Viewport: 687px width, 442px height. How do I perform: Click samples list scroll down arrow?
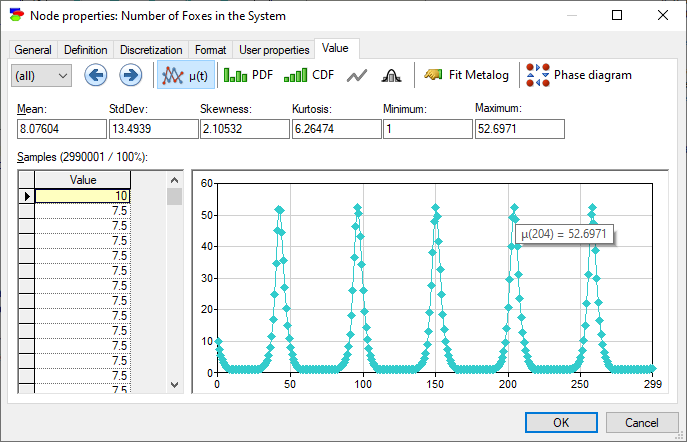click(174, 385)
